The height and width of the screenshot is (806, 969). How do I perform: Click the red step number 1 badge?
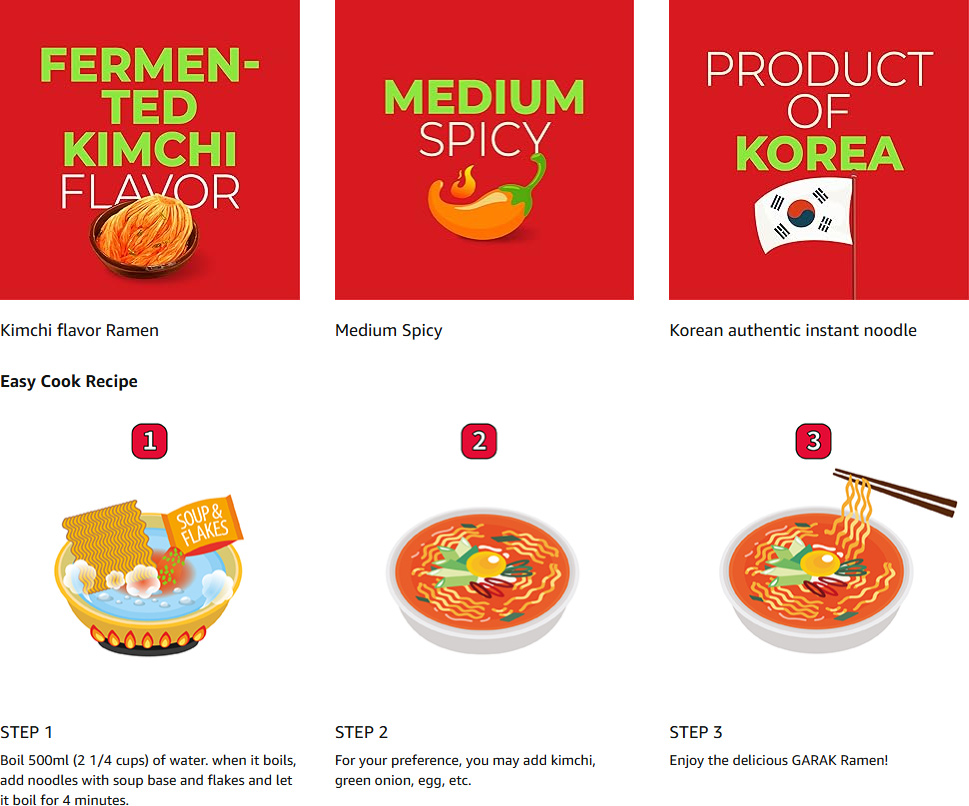coord(150,441)
